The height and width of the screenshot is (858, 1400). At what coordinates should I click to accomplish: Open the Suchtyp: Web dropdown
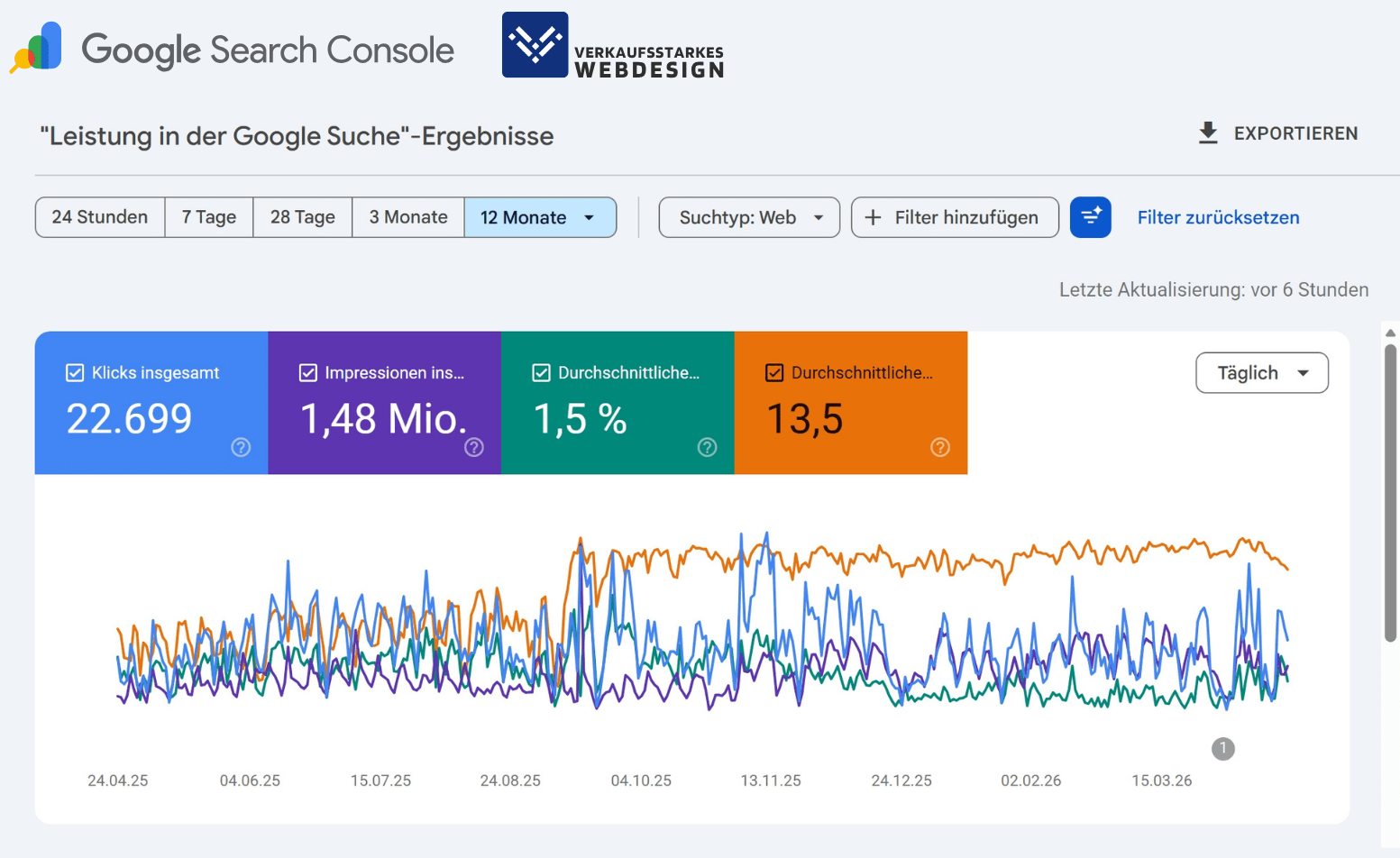748,217
